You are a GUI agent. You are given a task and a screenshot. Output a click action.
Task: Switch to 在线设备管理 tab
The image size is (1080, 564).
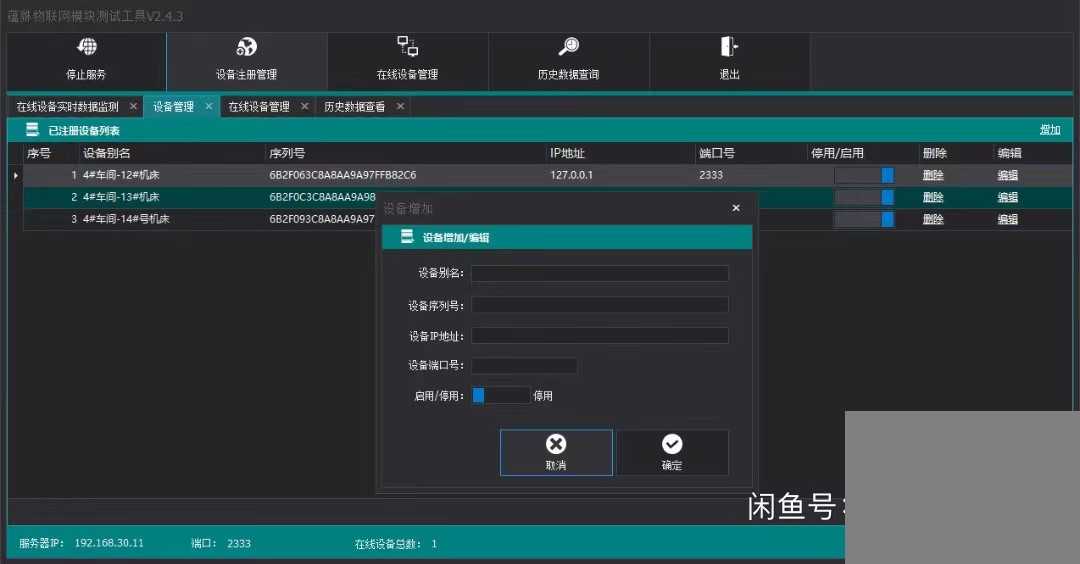point(259,107)
